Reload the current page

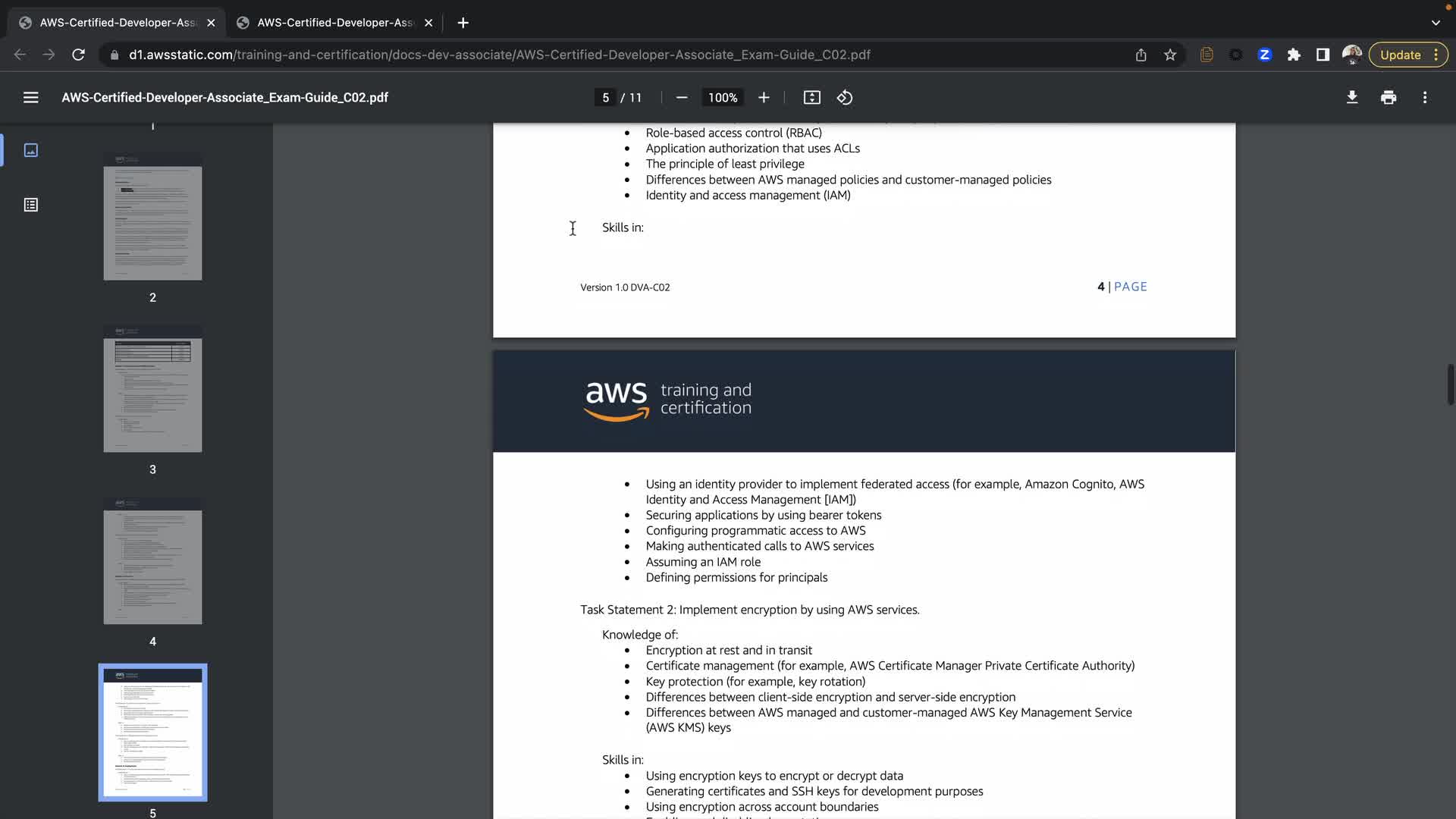point(78,55)
